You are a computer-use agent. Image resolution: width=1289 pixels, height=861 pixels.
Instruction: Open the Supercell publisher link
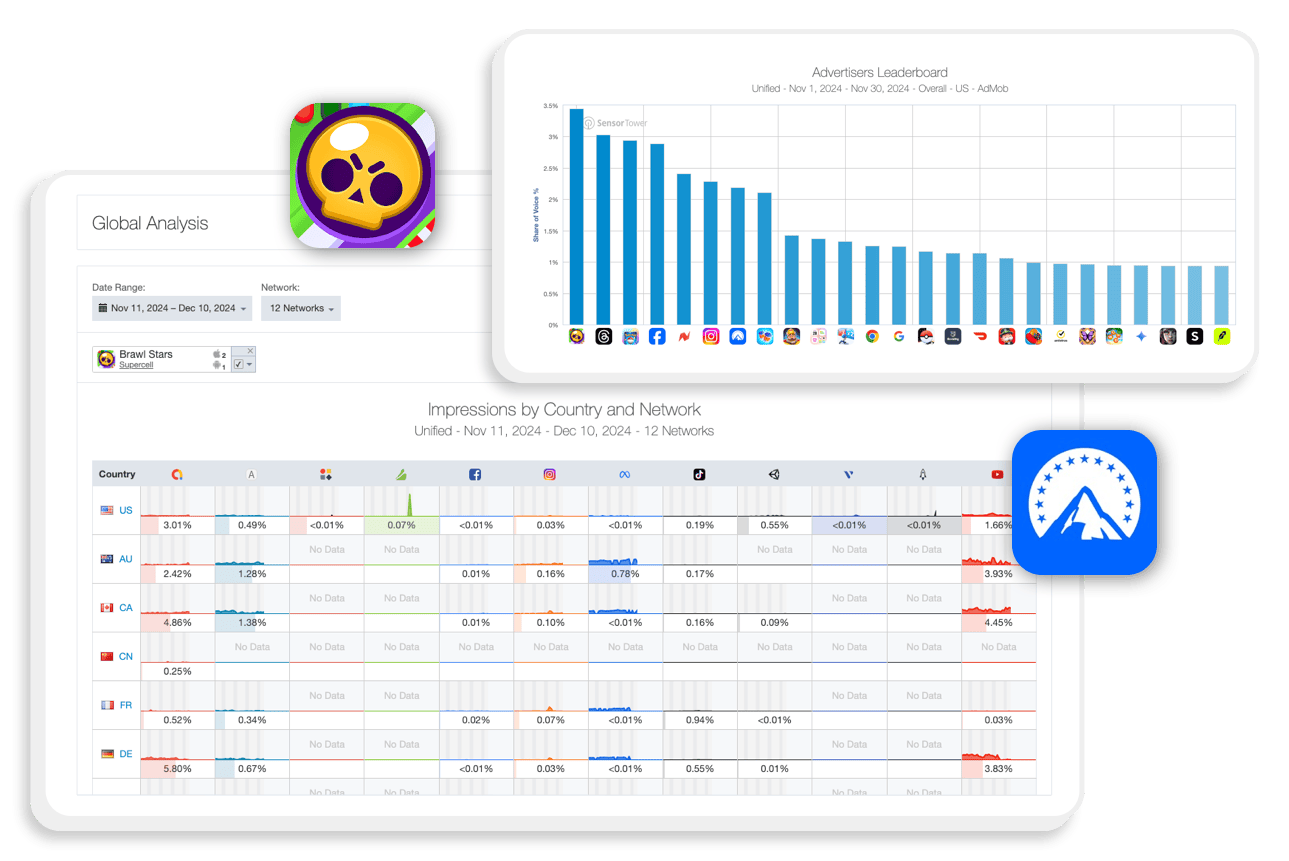tap(136, 365)
